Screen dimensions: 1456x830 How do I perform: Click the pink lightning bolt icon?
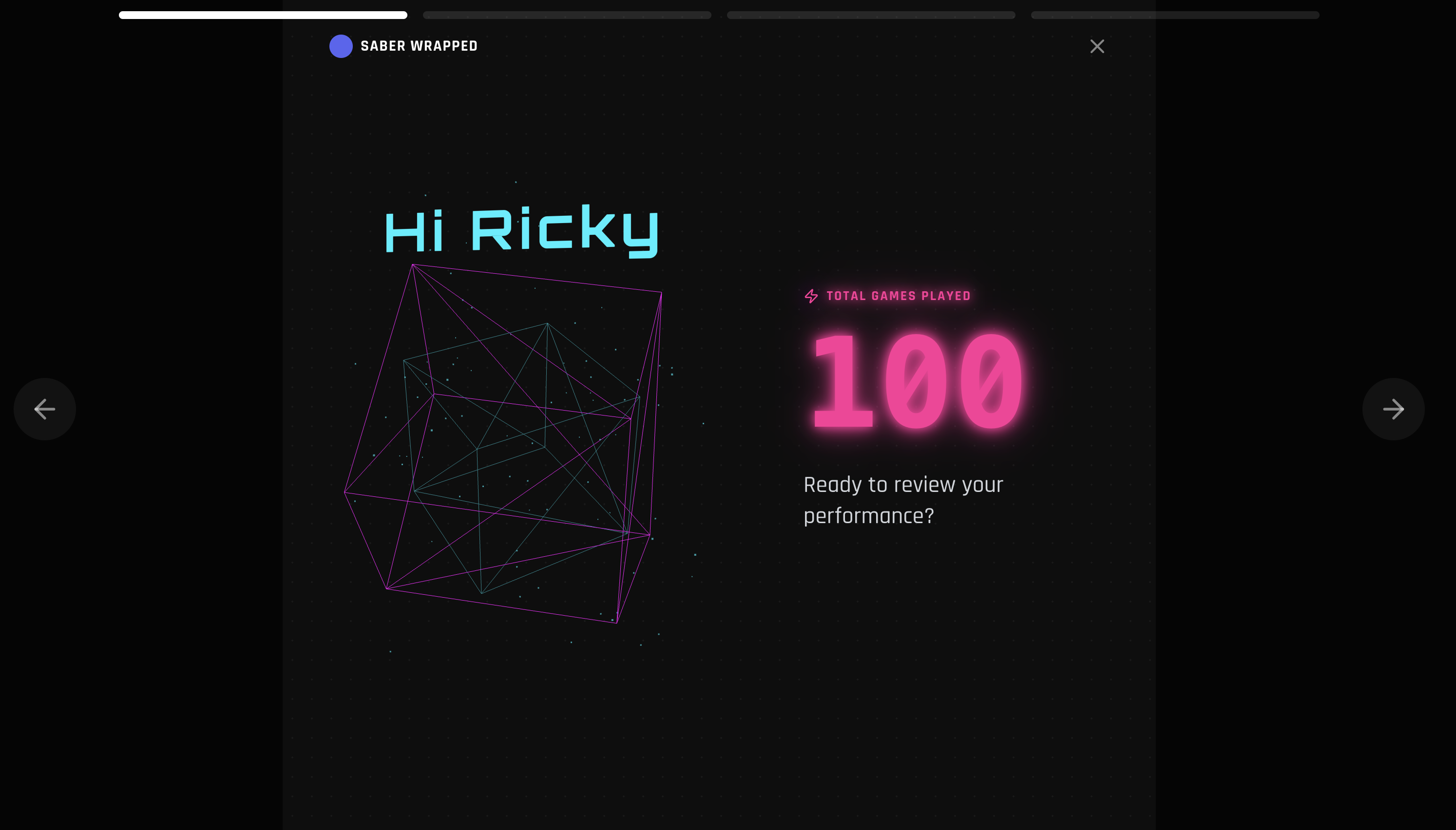(811, 296)
